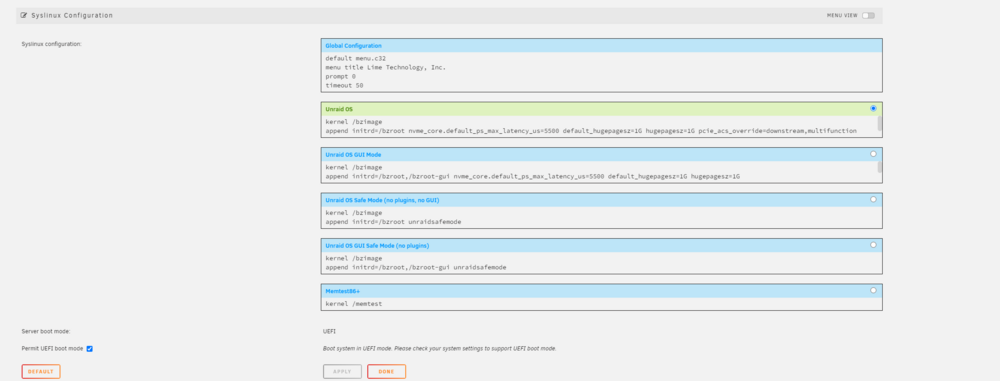
Task: Click the Unraid OS GUI Mode header label
Action: point(353,154)
